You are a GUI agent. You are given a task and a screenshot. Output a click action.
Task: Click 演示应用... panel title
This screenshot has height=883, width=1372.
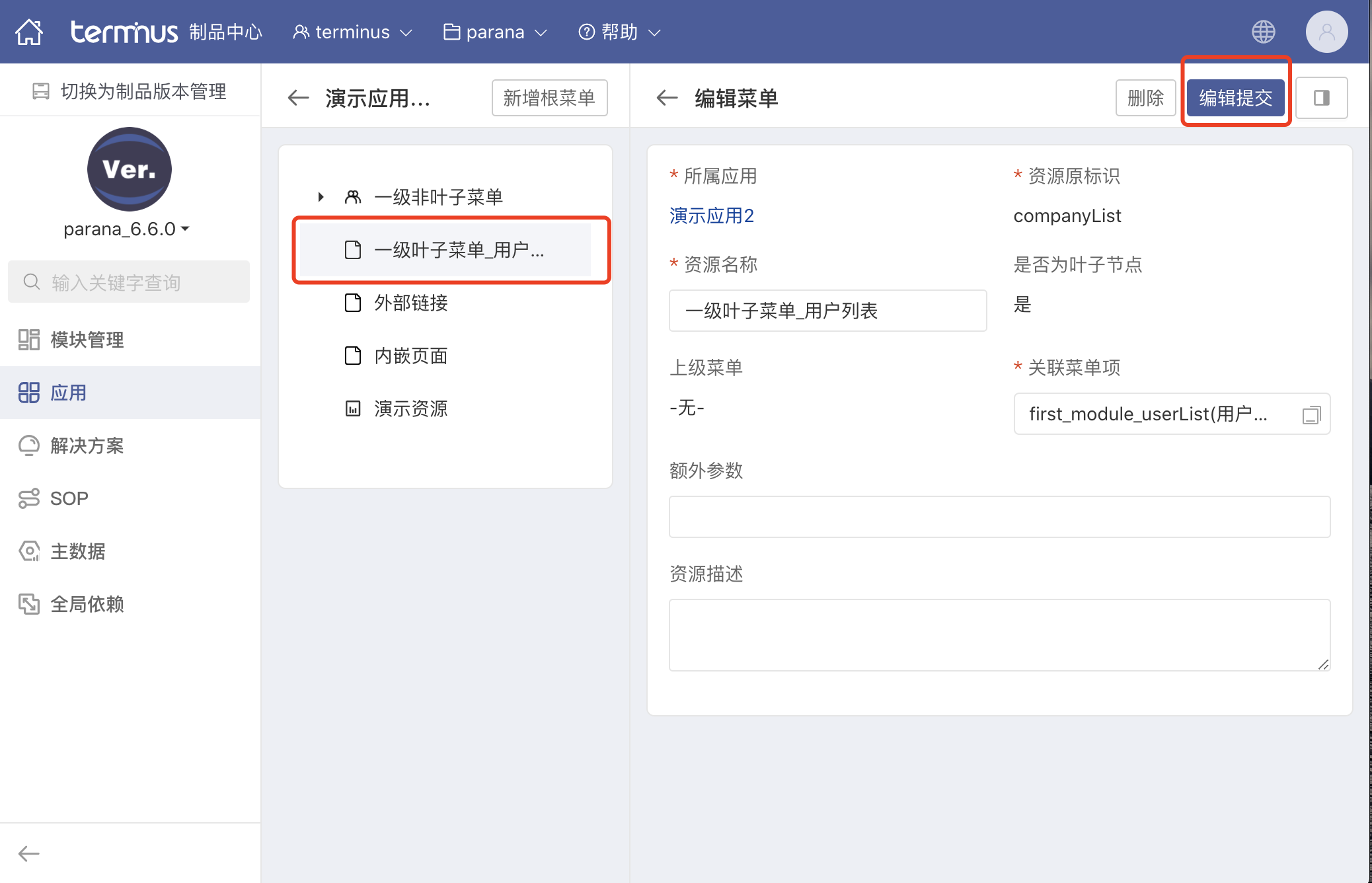pyautogui.click(x=378, y=98)
